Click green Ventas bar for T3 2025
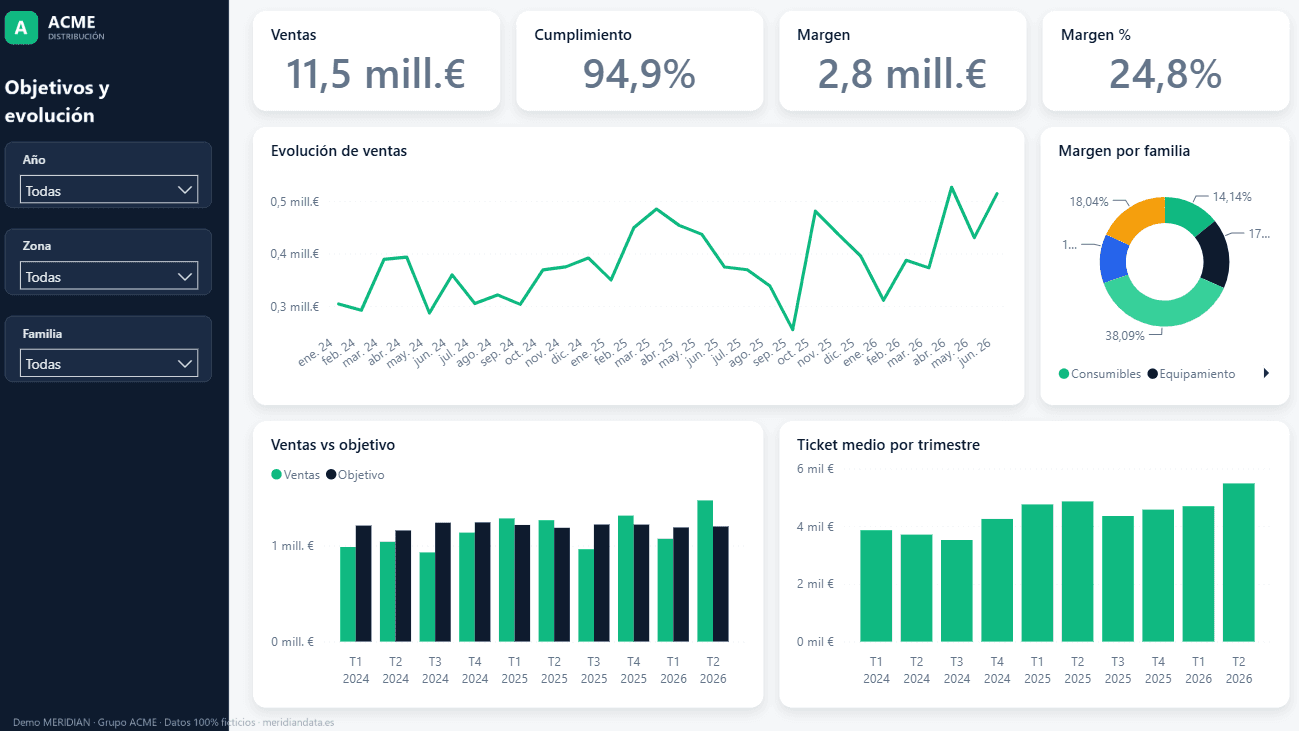The image size is (1299, 731). pyautogui.click(x=586, y=596)
